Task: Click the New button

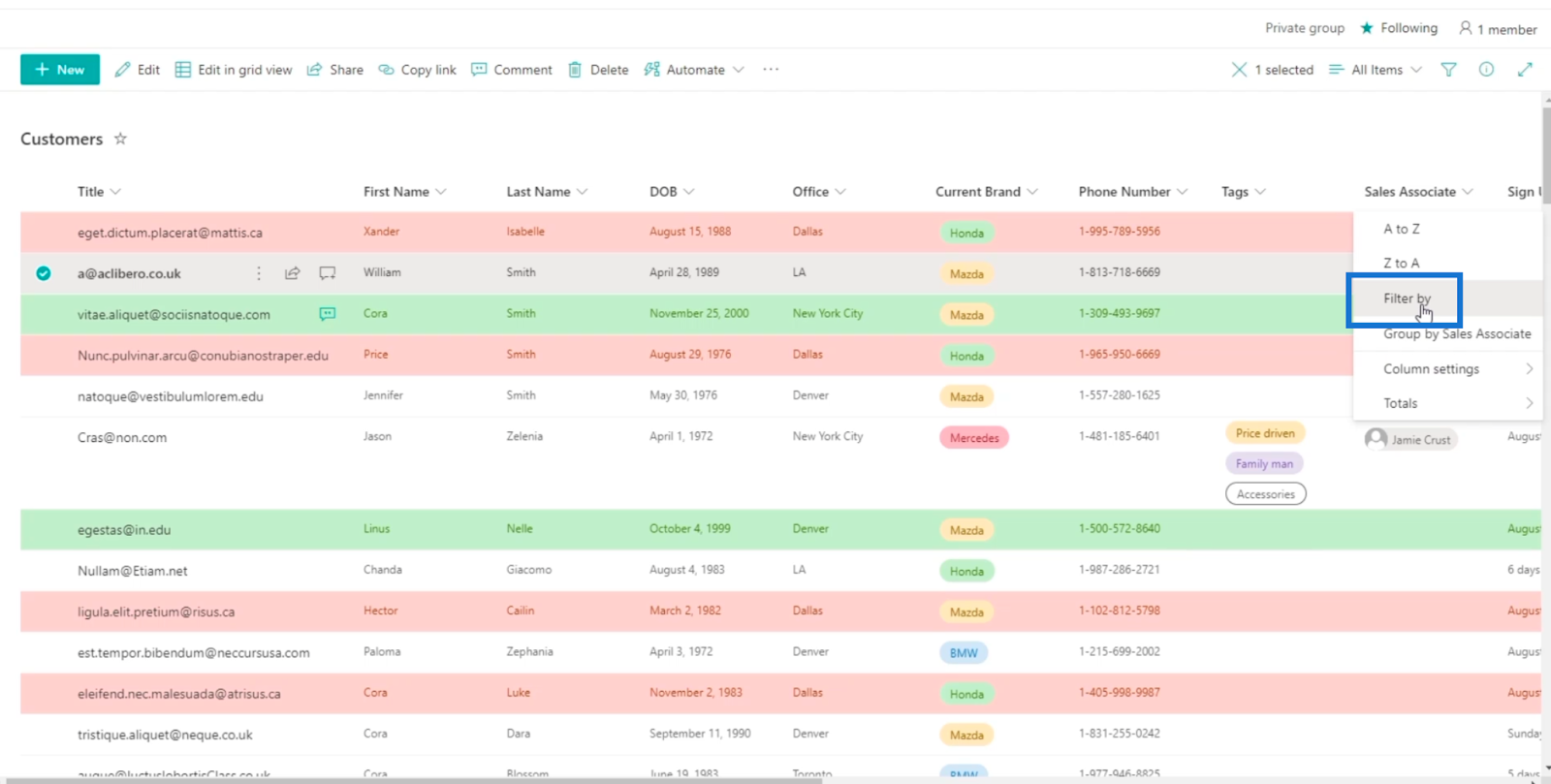Action: point(60,70)
